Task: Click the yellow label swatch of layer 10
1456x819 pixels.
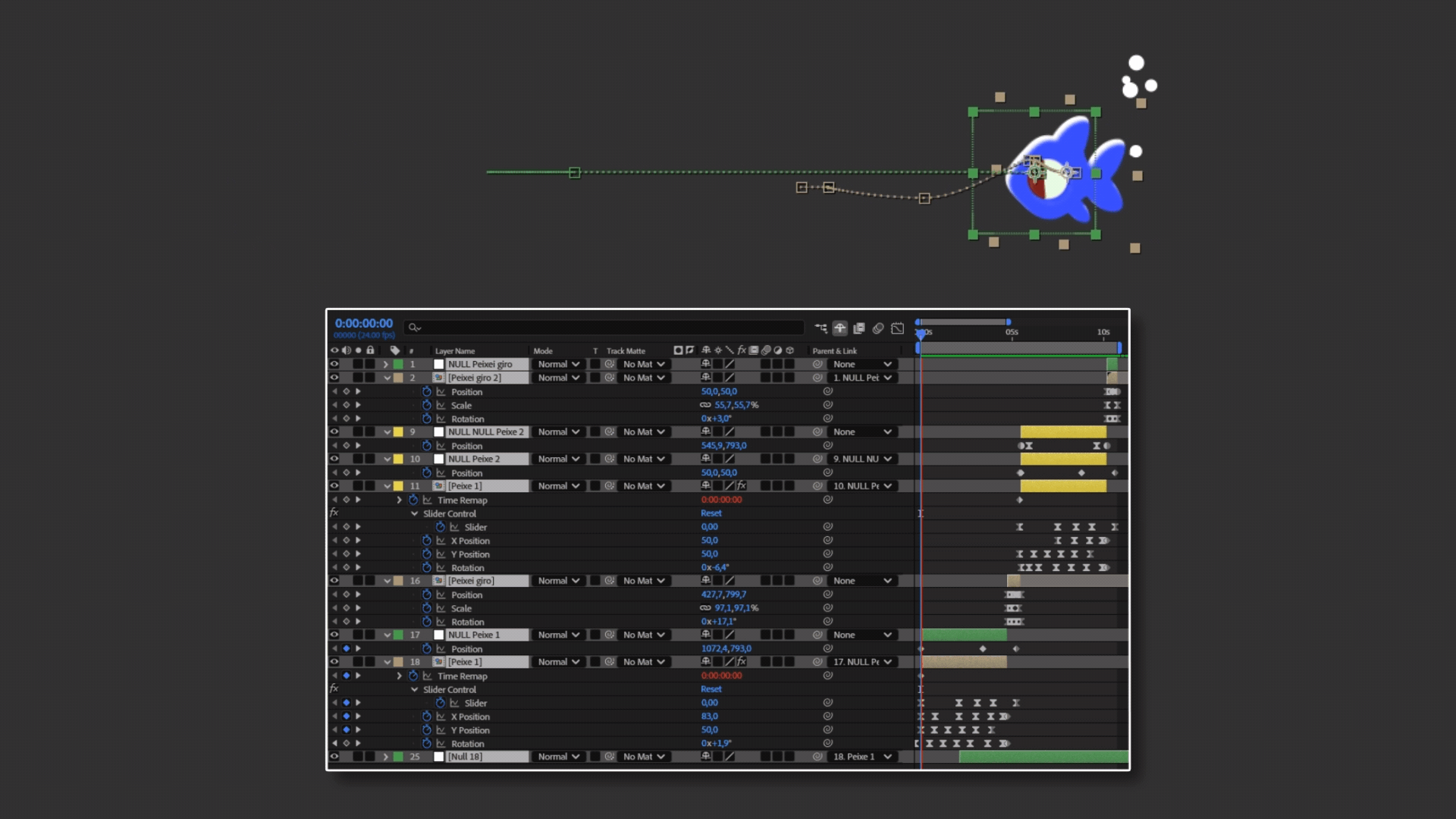Action: point(398,459)
